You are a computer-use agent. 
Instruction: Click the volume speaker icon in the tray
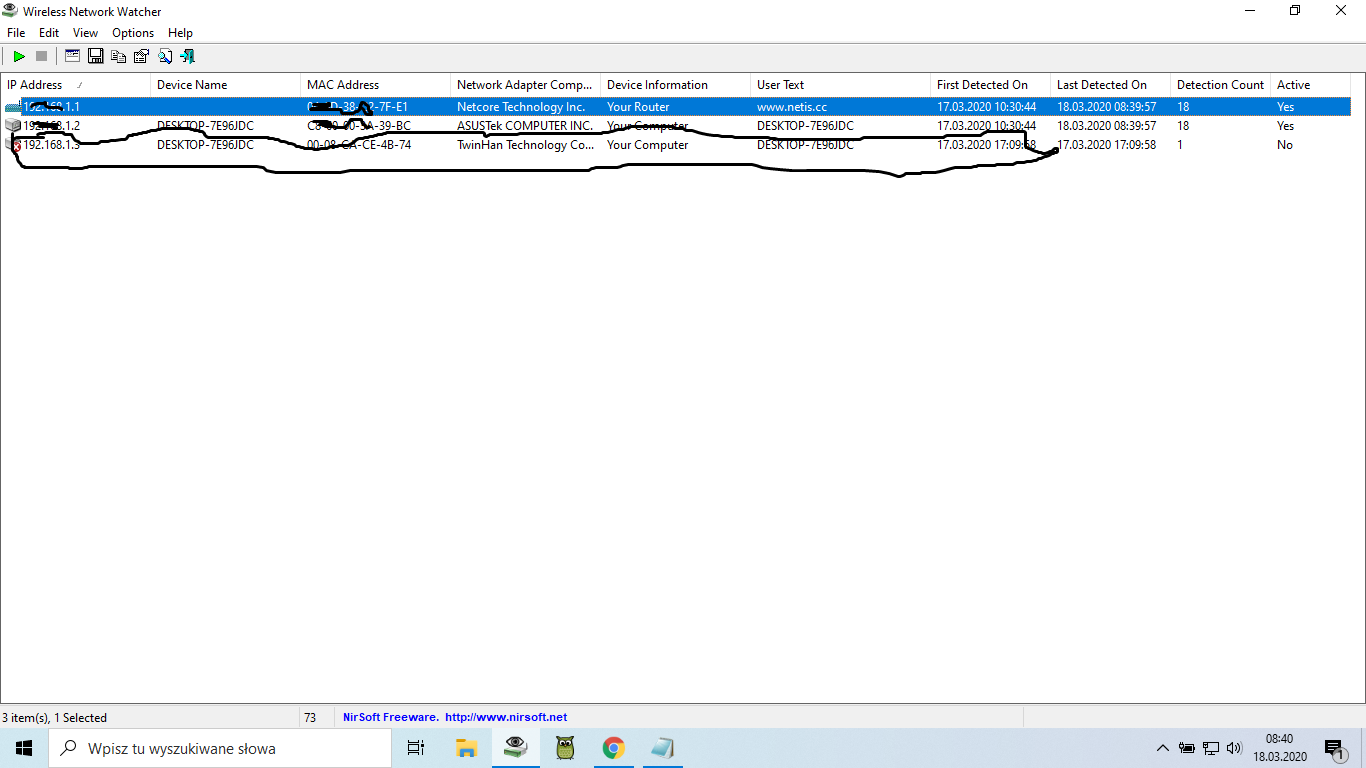(1234, 748)
